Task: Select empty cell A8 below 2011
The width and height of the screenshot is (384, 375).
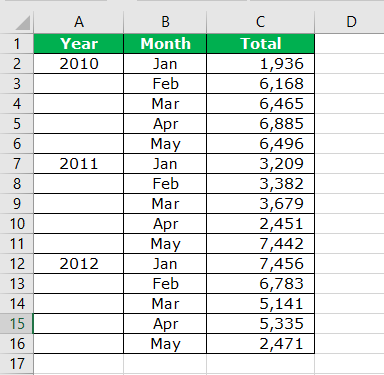Action: 79,184
